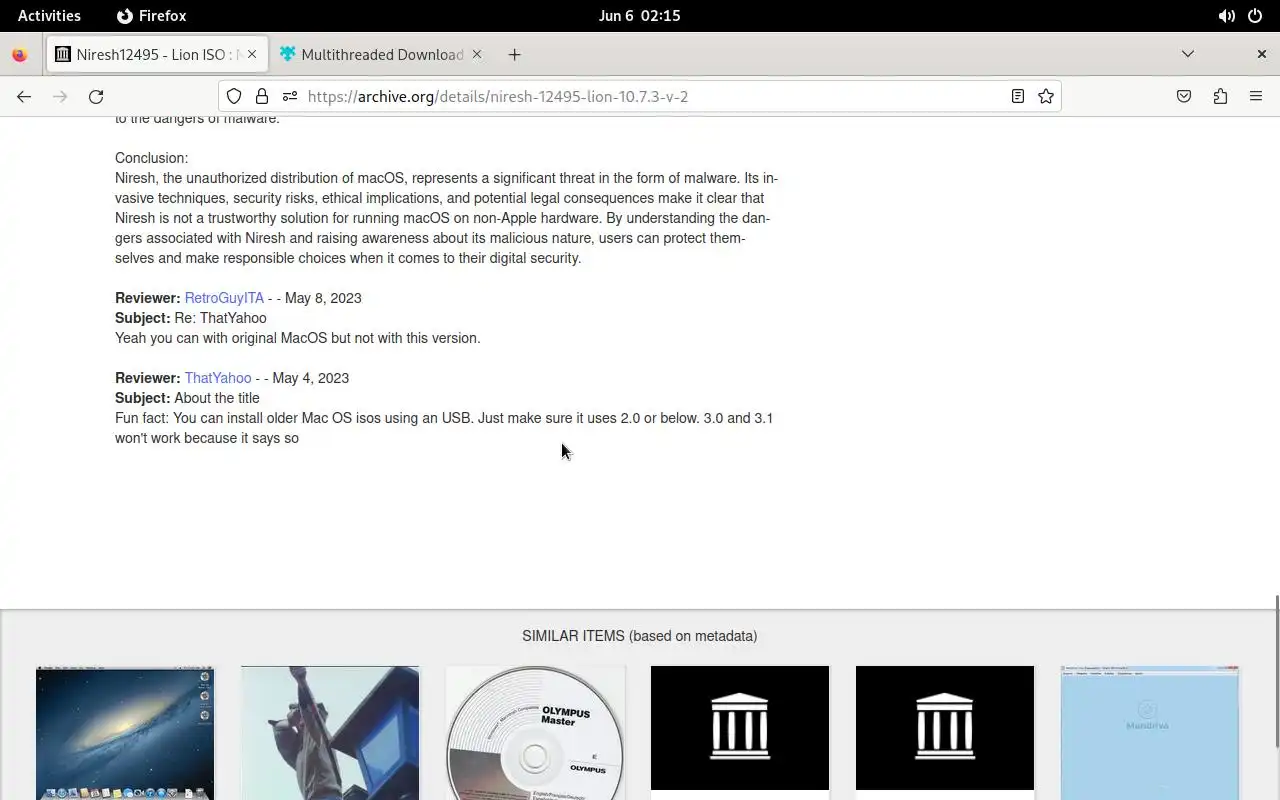1280x800 pixels.
Task: Click the 'Fun fact: You can install' sentence
Action: (444, 428)
